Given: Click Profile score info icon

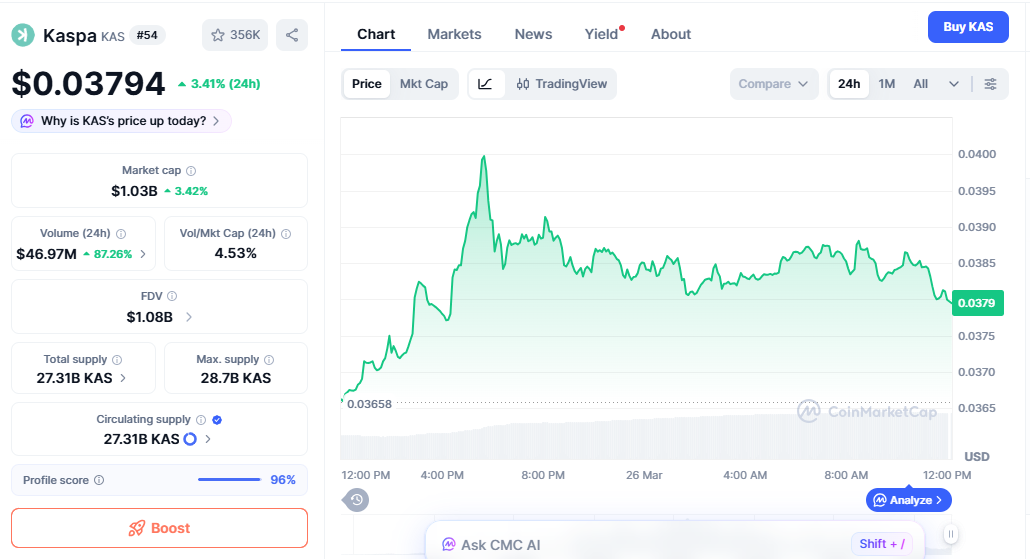Looking at the screenshot, I should (99, 480).
